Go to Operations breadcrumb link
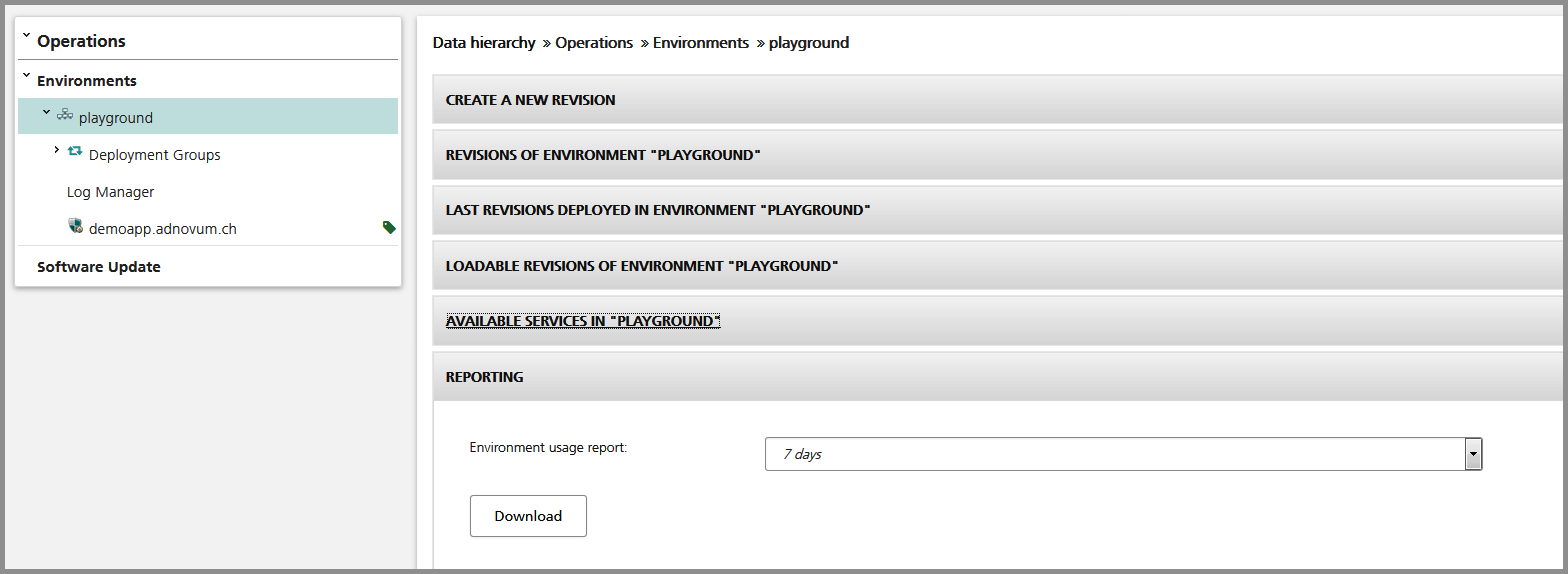This screenshot has width=1568, height=574. 594,43
